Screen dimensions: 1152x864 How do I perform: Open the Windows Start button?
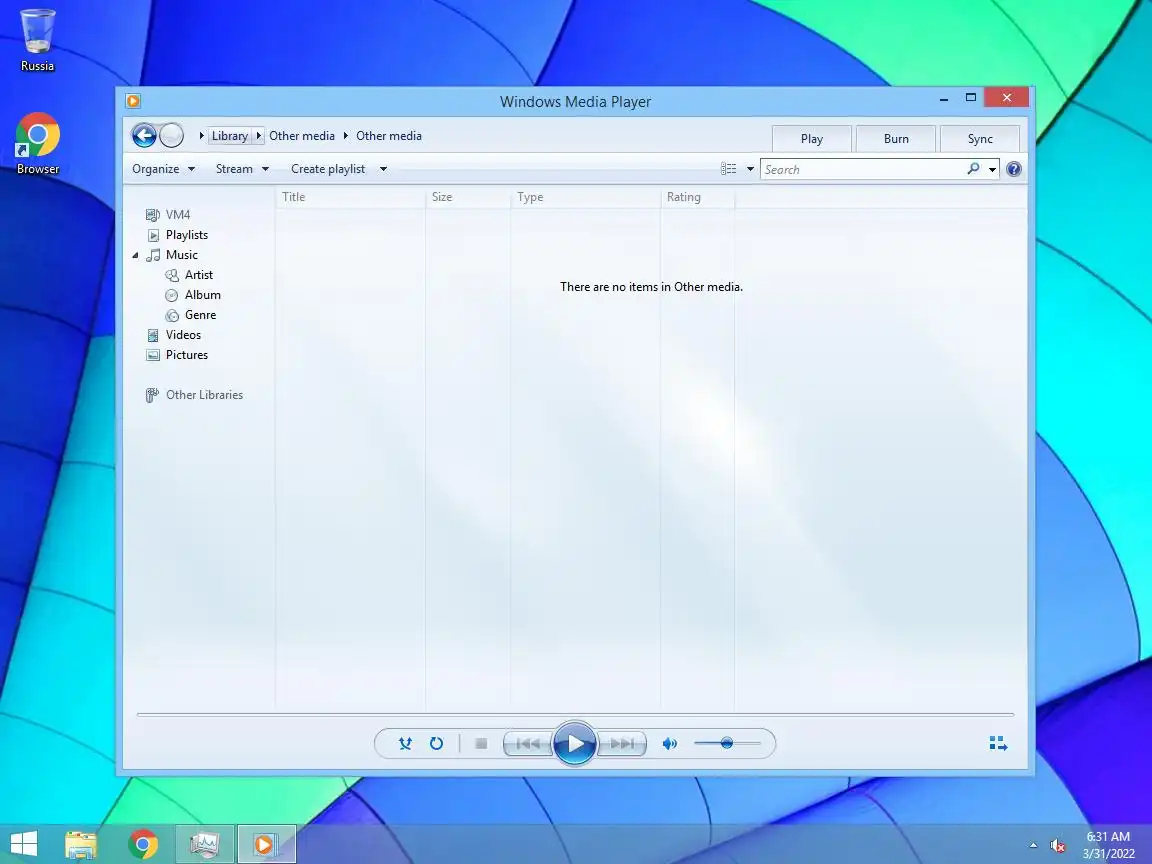coord(24,844)
